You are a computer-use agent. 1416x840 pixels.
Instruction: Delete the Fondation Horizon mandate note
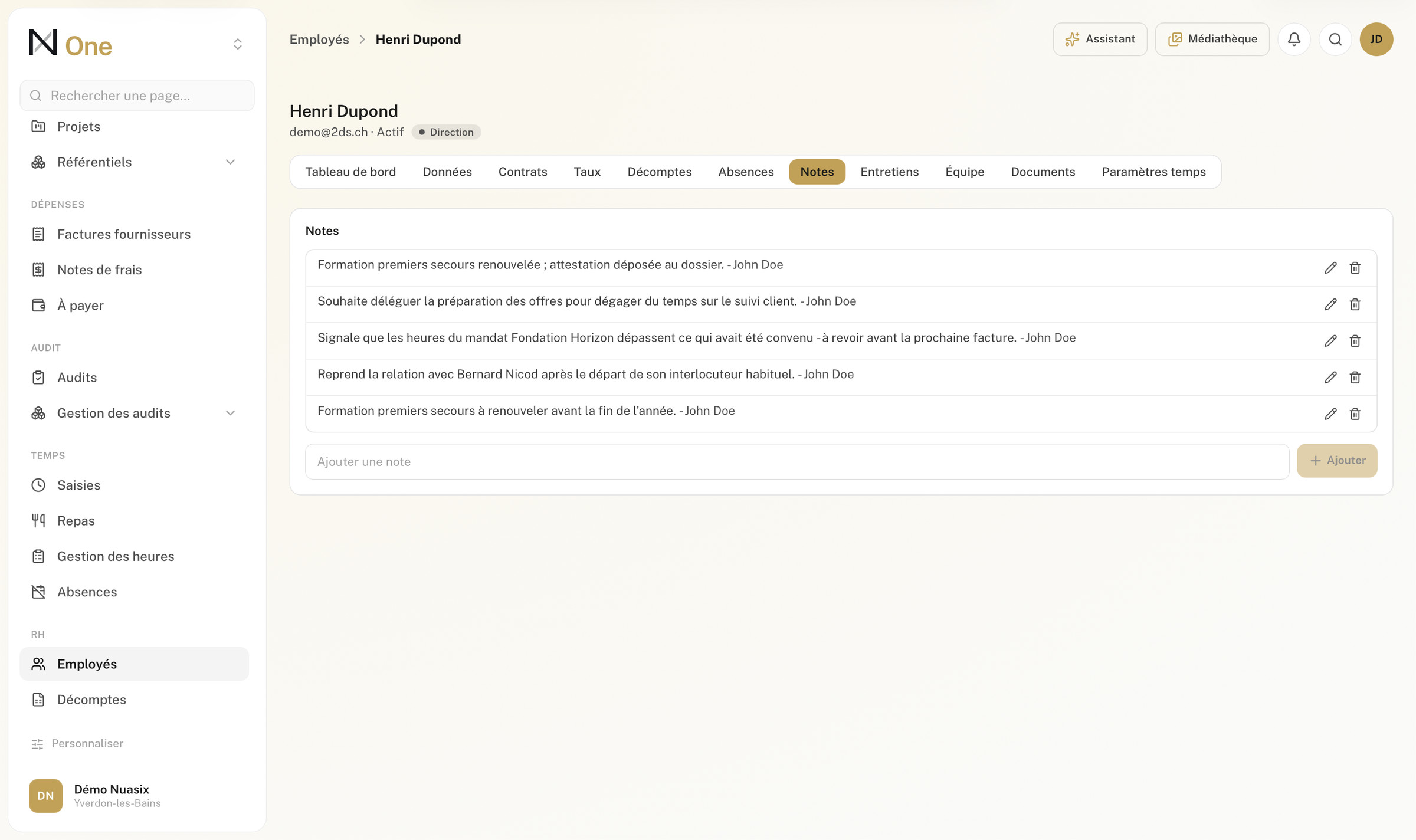tap(1355, 341)
